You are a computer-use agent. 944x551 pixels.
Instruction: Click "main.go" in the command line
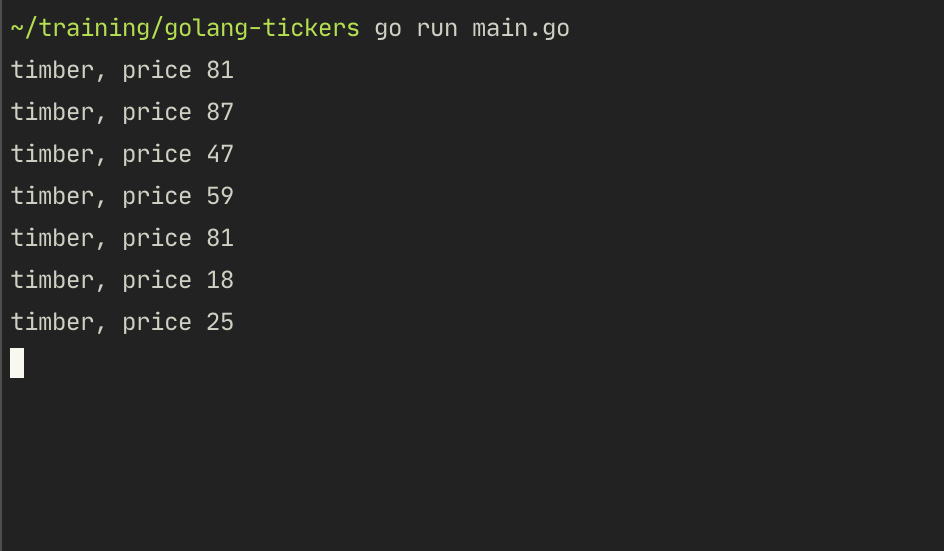coord(521,28)
